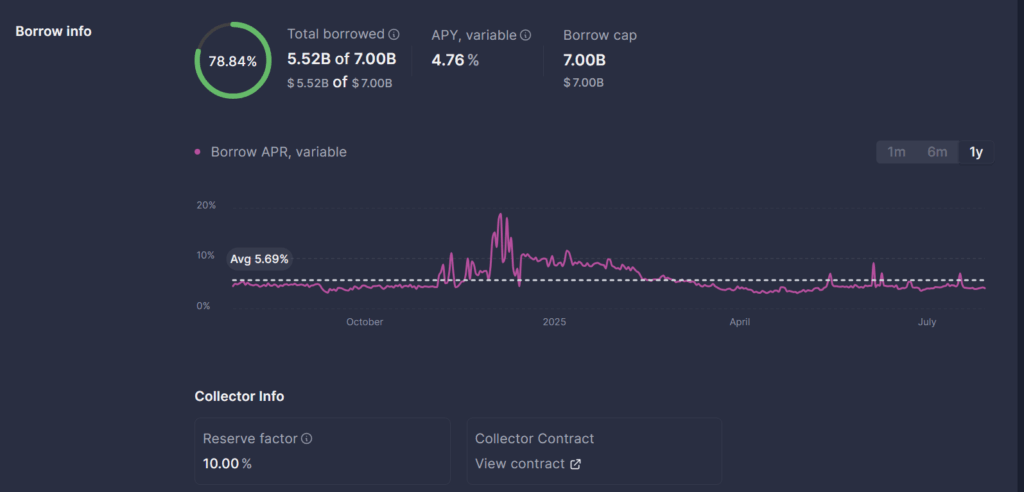Click the October label on chart axis
The image size is (1024, 492).
tap(364, 322)
